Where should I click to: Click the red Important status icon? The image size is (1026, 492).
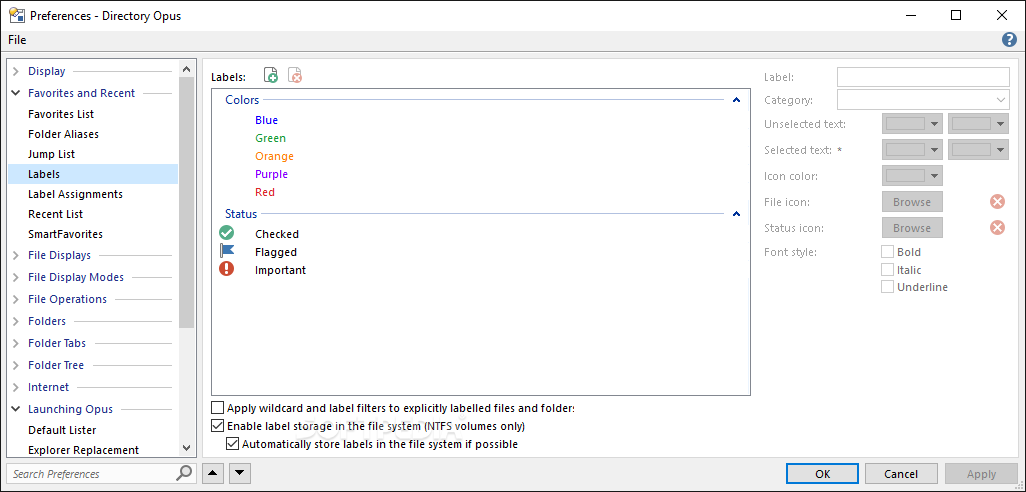[x=226, y=270]
